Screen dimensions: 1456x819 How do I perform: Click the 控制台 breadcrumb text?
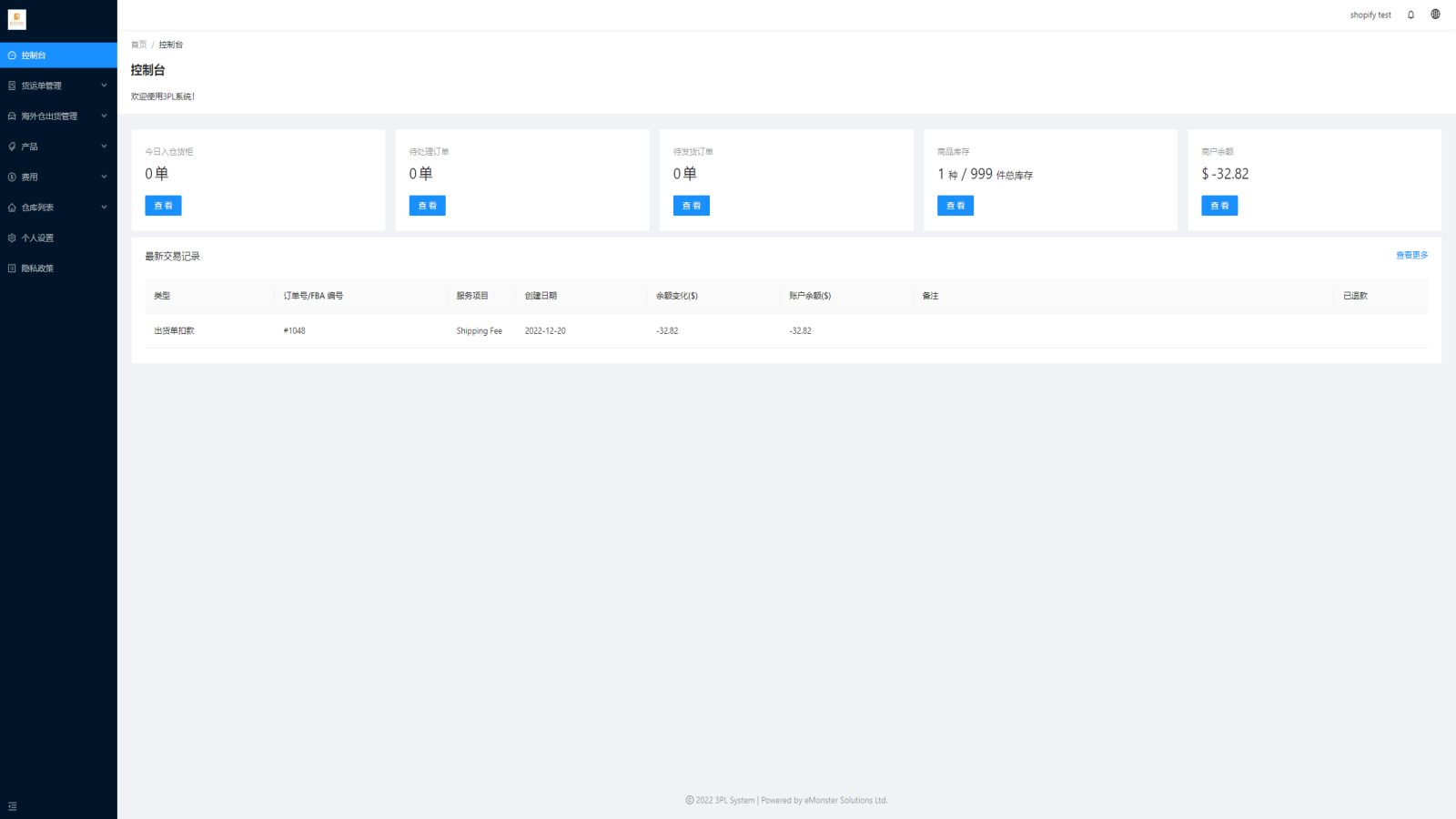(171, 45)
